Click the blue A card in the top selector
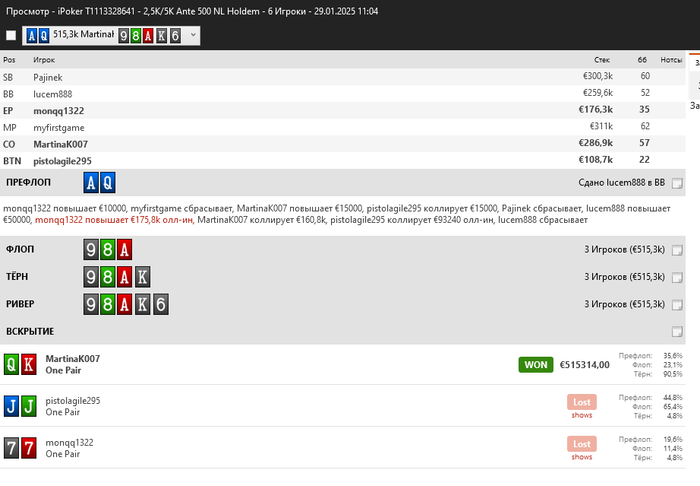This screenshot has width=700, height=486. click(x=31, y=35)
